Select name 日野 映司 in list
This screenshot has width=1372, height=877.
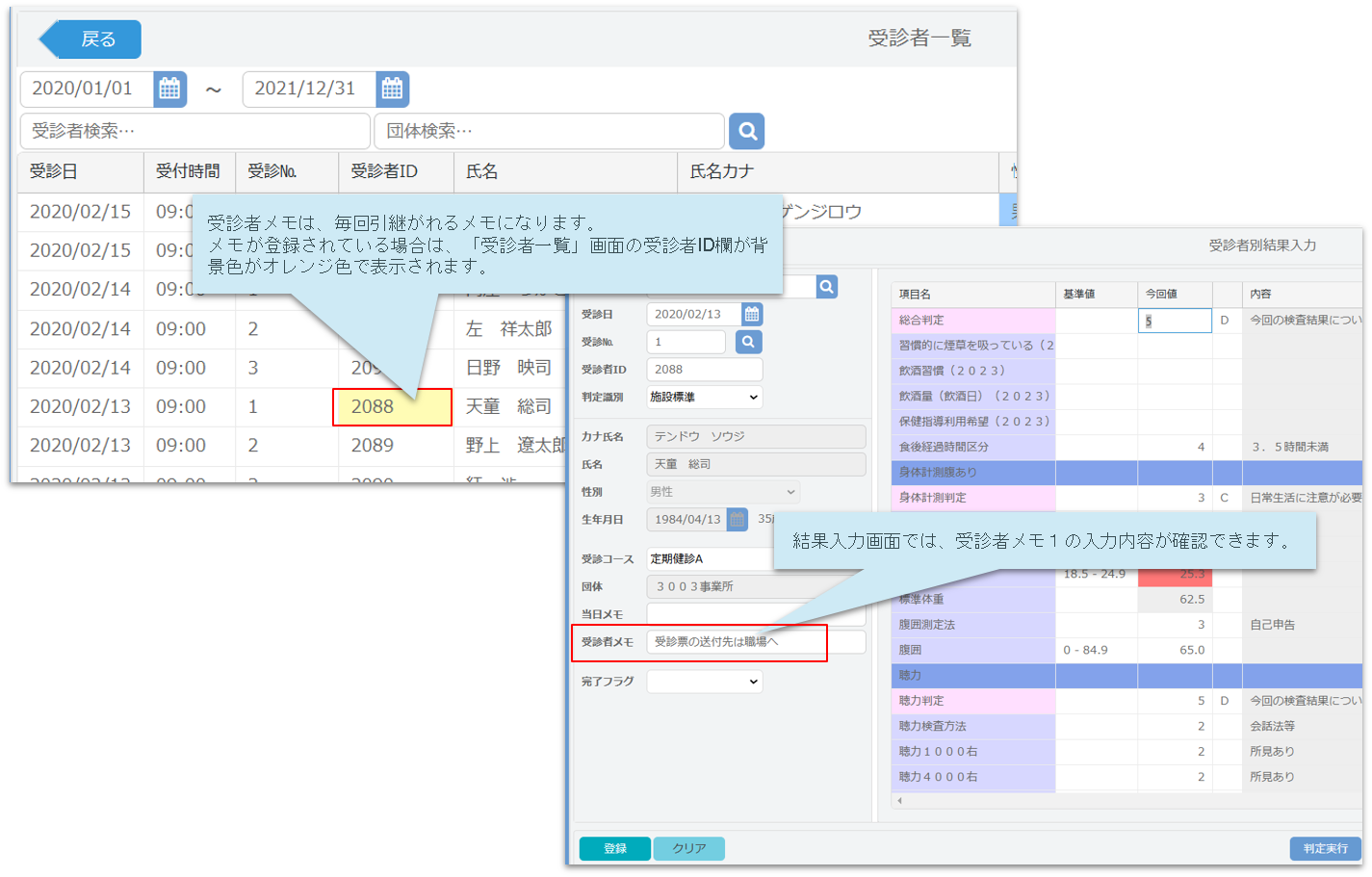(508, 368)
